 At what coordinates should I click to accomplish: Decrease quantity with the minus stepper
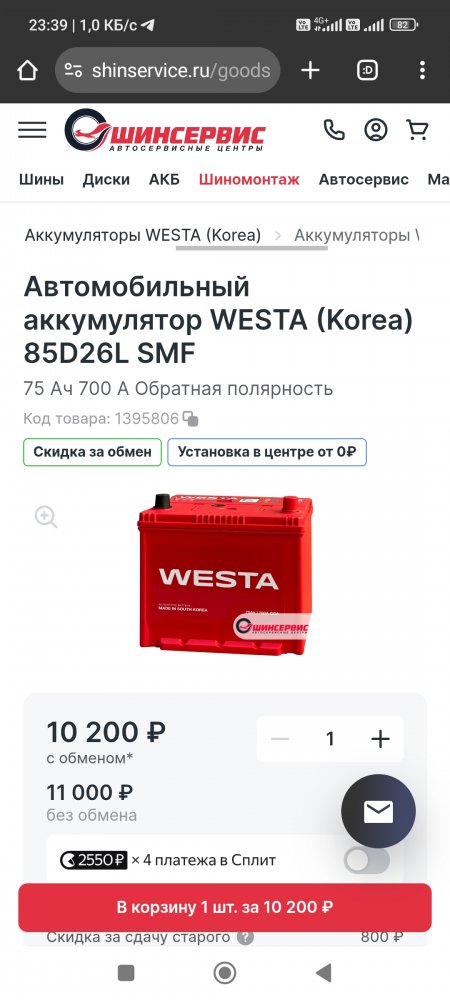[280, 739]
